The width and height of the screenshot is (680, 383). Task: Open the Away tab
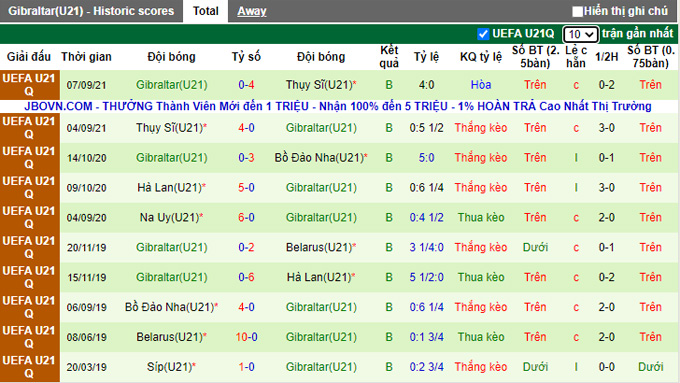(x=252, y=11)
